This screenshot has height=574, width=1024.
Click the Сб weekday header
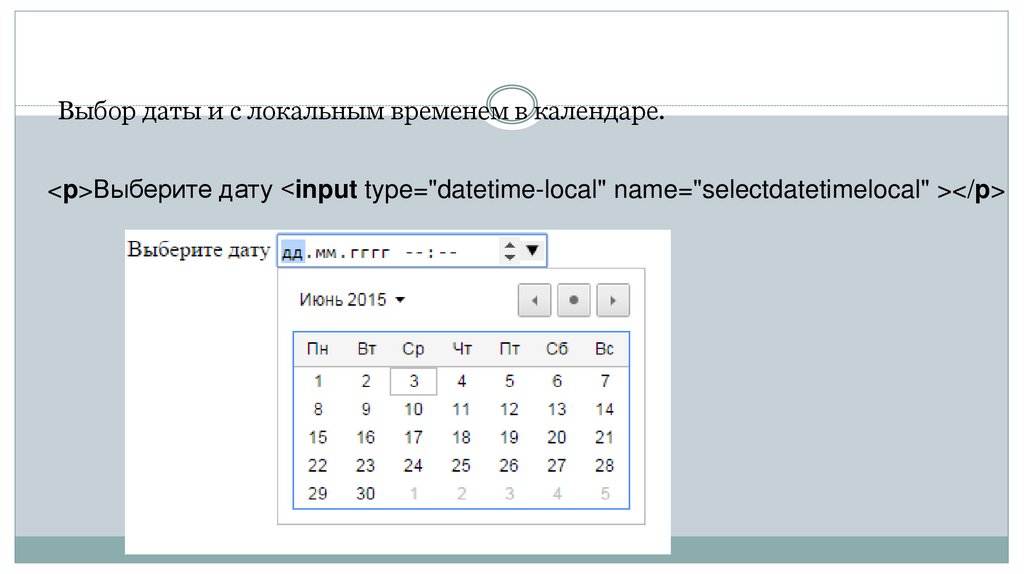click(x=557, y=349)
